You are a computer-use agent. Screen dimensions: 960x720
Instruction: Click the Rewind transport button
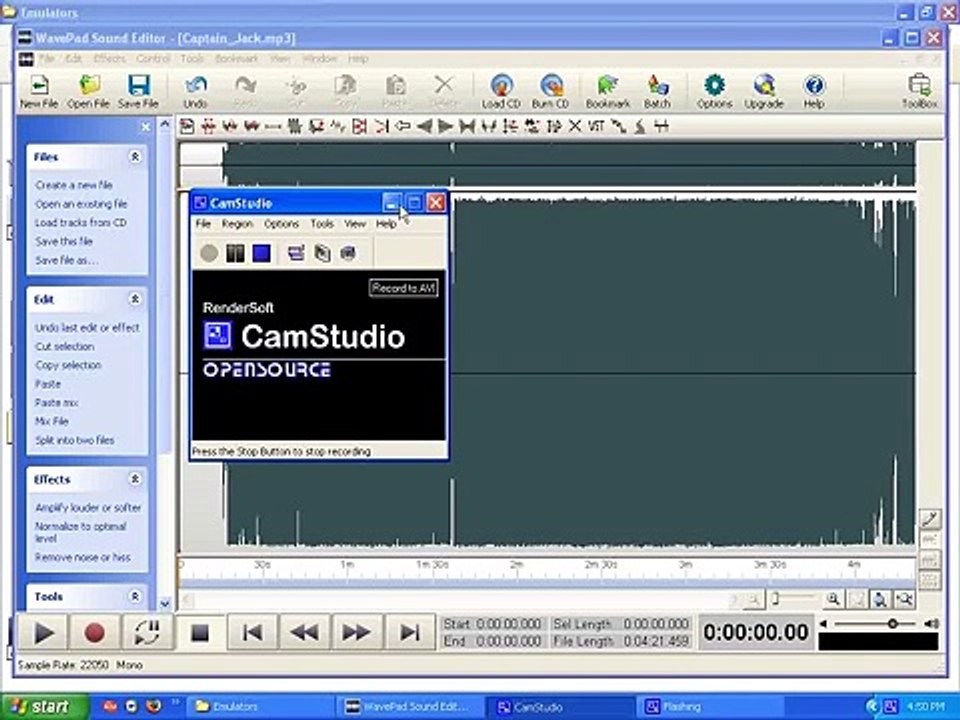pos(304,632)
